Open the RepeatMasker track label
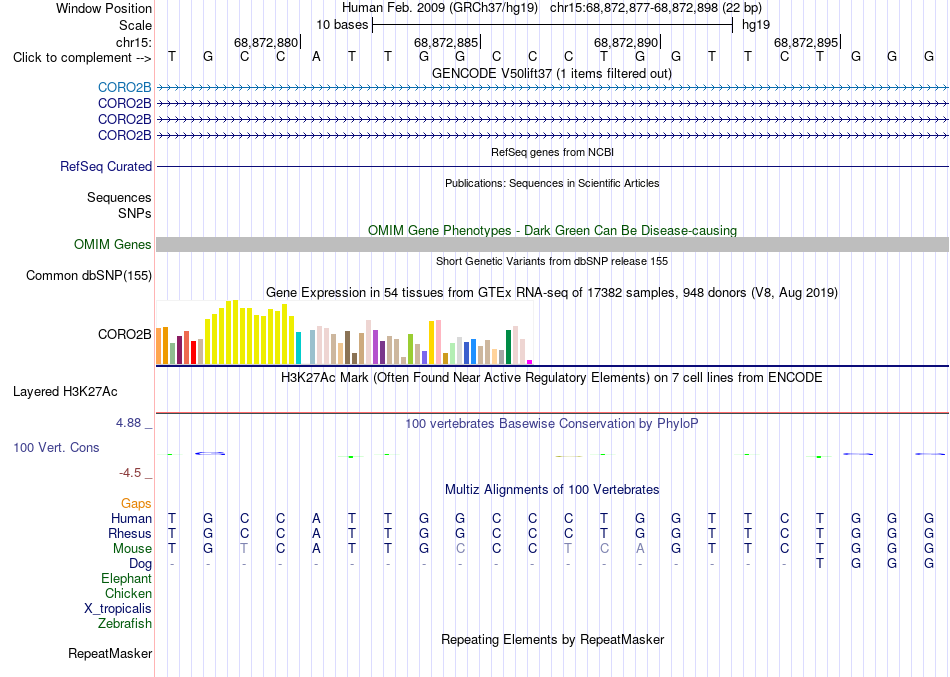Viewport: 950px width, 677px height. pos(110,653)
